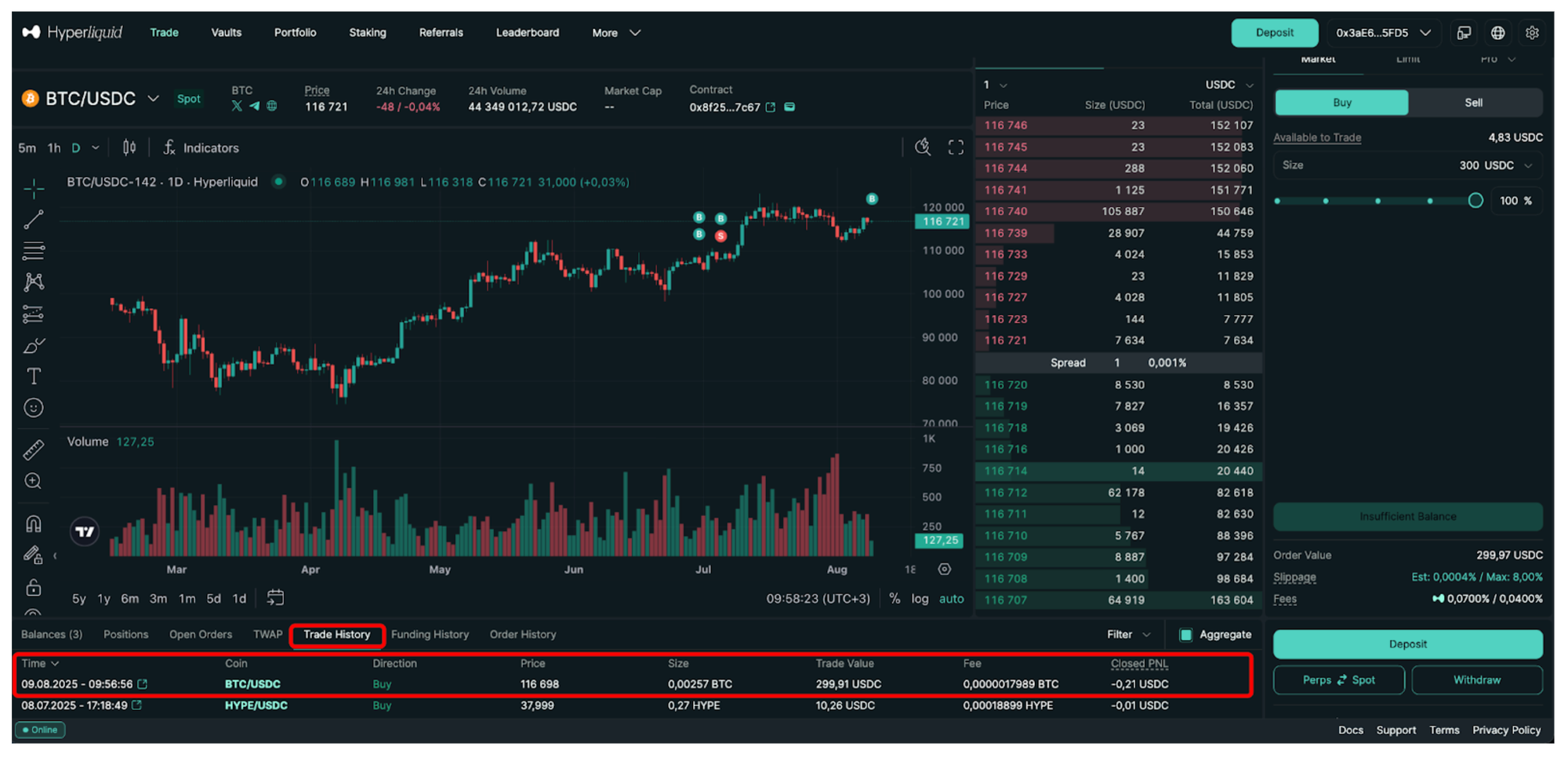Viewport: 1568px width, 757px height.
Task: Expand the BTC/USDC pair selector
Action: tap(154, 99)
